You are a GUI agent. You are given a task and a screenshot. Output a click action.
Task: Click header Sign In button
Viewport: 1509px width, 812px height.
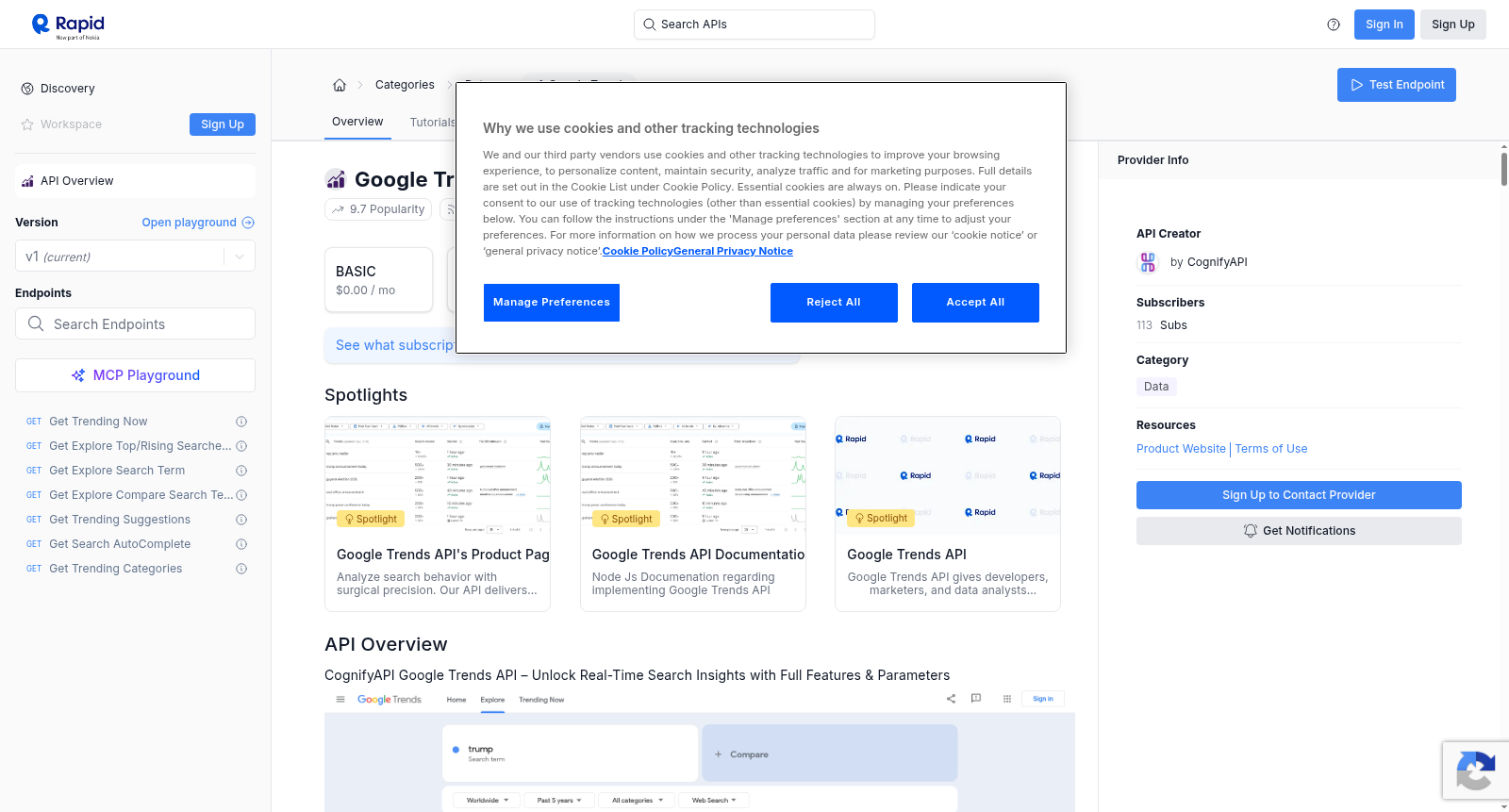1385,25
